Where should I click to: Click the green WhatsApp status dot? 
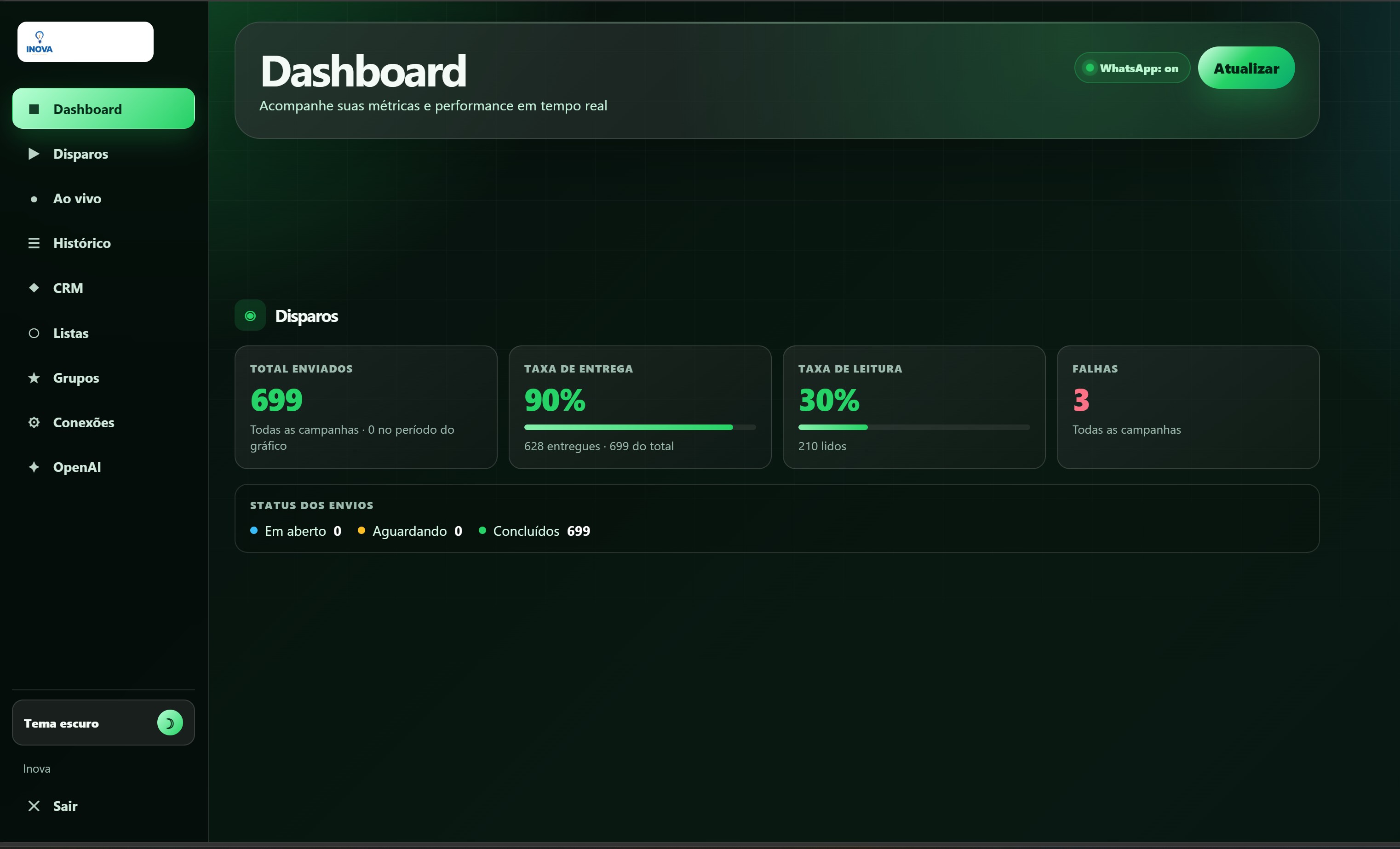tap(1090, 68)
